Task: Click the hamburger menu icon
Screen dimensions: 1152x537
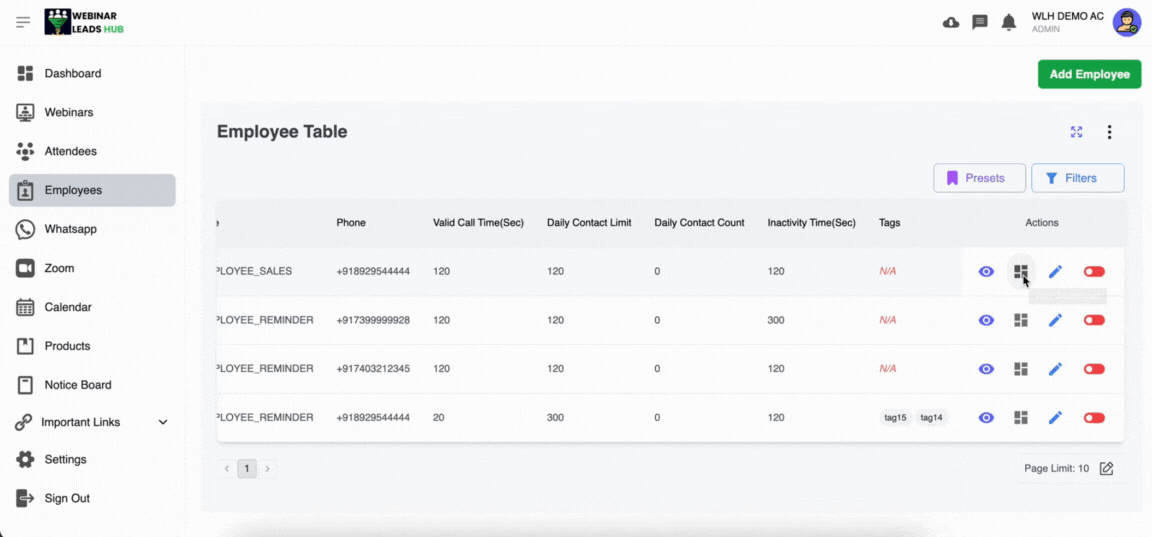Action: point(23,22)
